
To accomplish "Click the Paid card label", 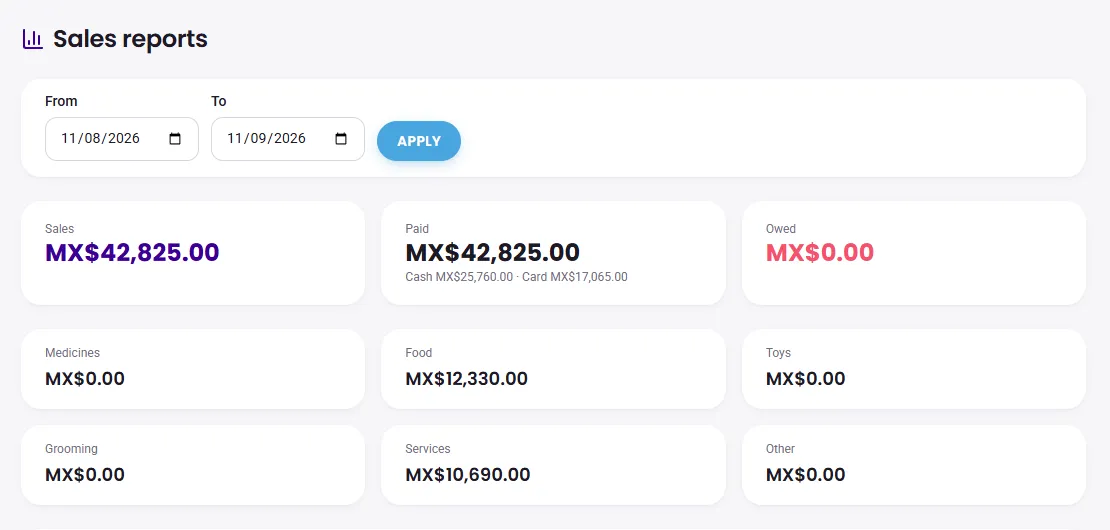I will (417, 229).
